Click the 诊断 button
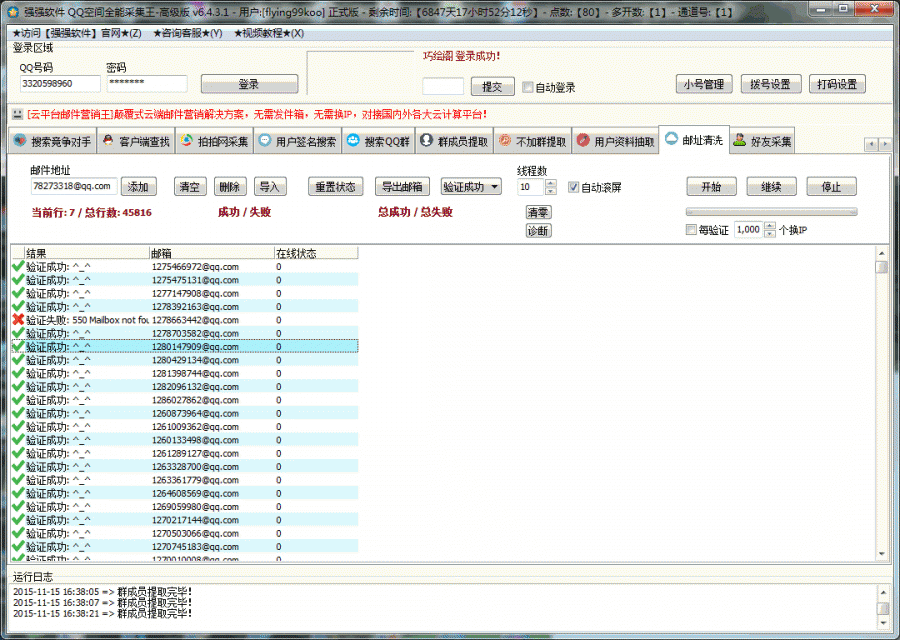The image size is (900, 640). 538,231
